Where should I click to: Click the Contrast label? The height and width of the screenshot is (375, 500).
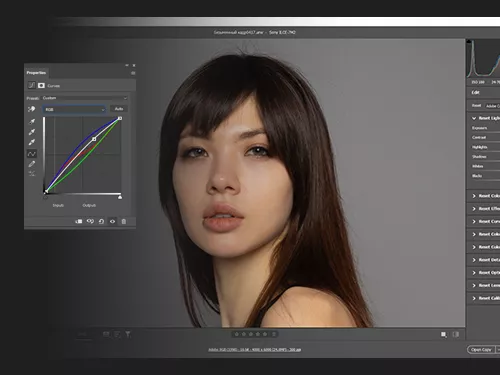click(x=479, y=137)
